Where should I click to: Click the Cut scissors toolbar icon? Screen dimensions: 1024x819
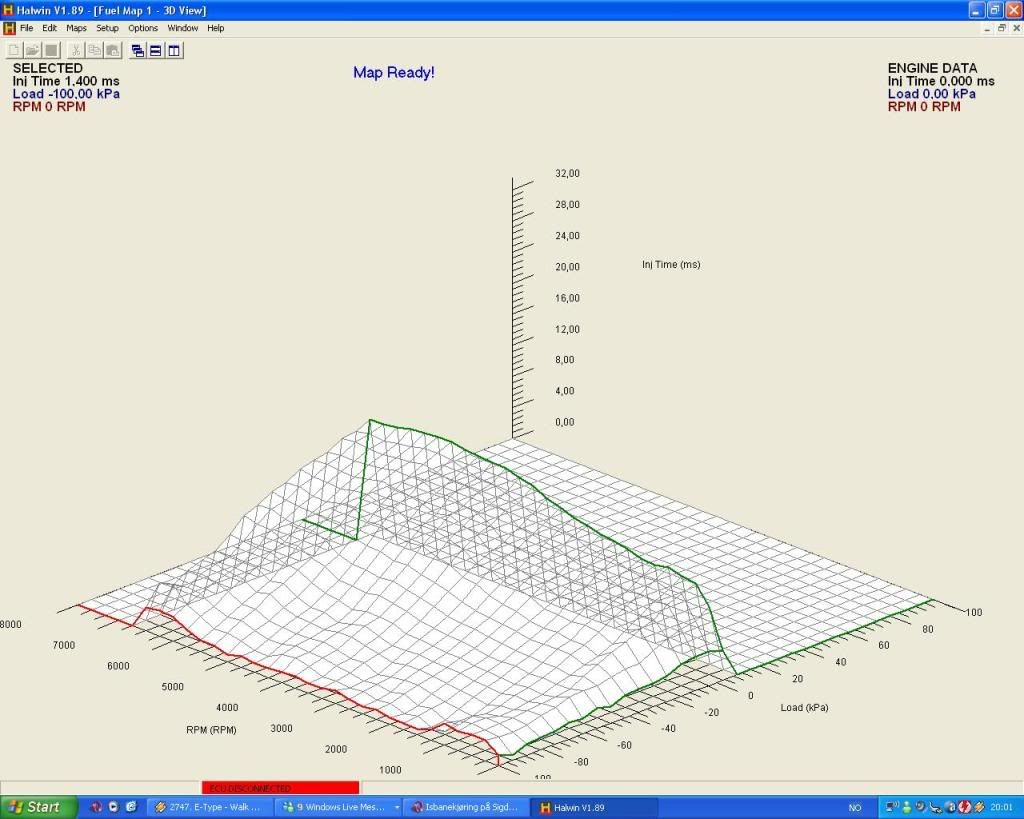point(76,50)
